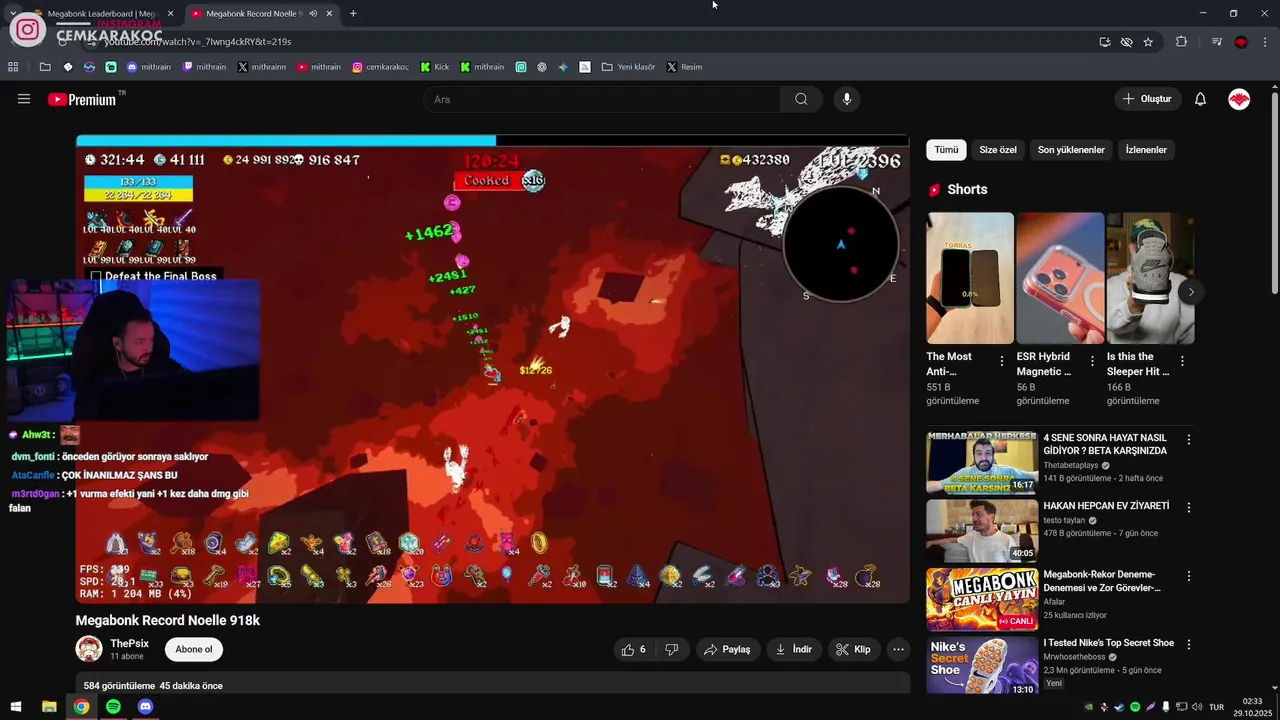
Task: Show next Shorts with right arrow
Action: click(1190, 292)
